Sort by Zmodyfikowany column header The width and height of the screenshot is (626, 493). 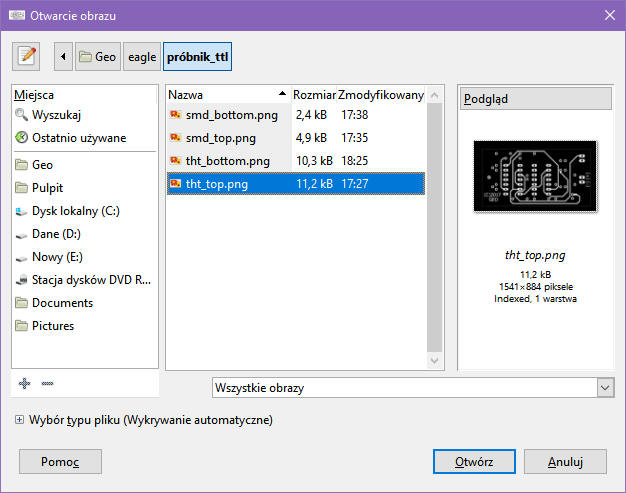(x=381, y=94)
